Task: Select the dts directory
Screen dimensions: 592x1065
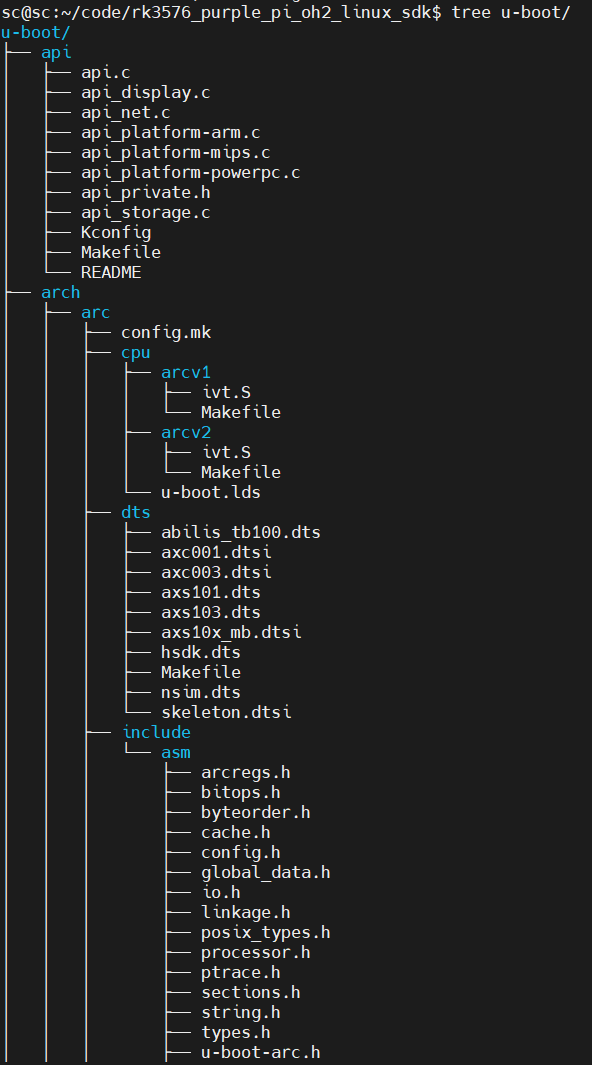Action: (135, 512)
